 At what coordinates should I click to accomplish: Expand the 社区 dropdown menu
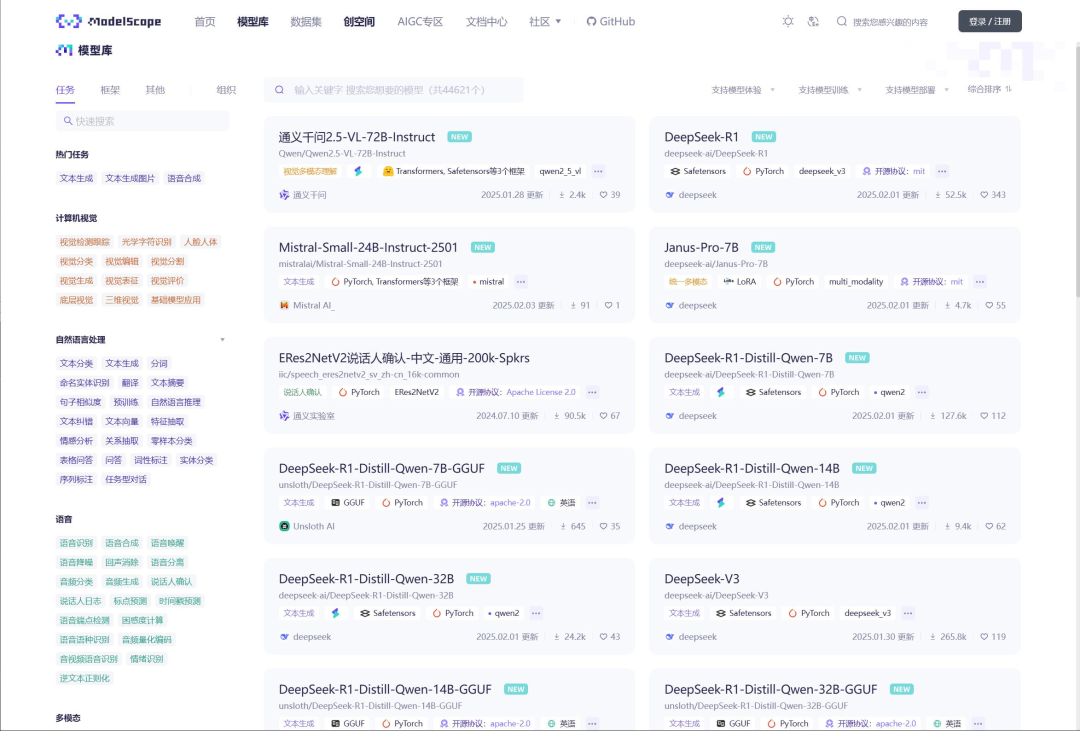pos(545,21)
